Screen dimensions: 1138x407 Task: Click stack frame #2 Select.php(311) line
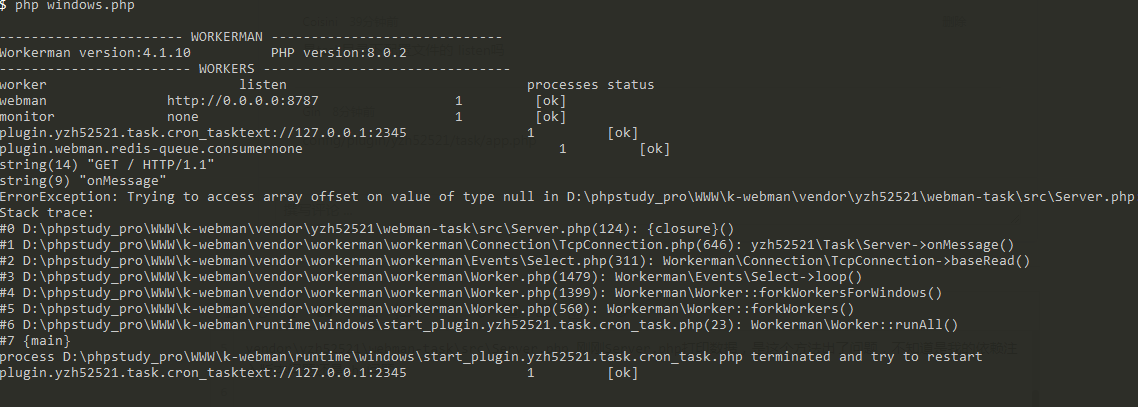pyautogui.click(x=515, y=260)
